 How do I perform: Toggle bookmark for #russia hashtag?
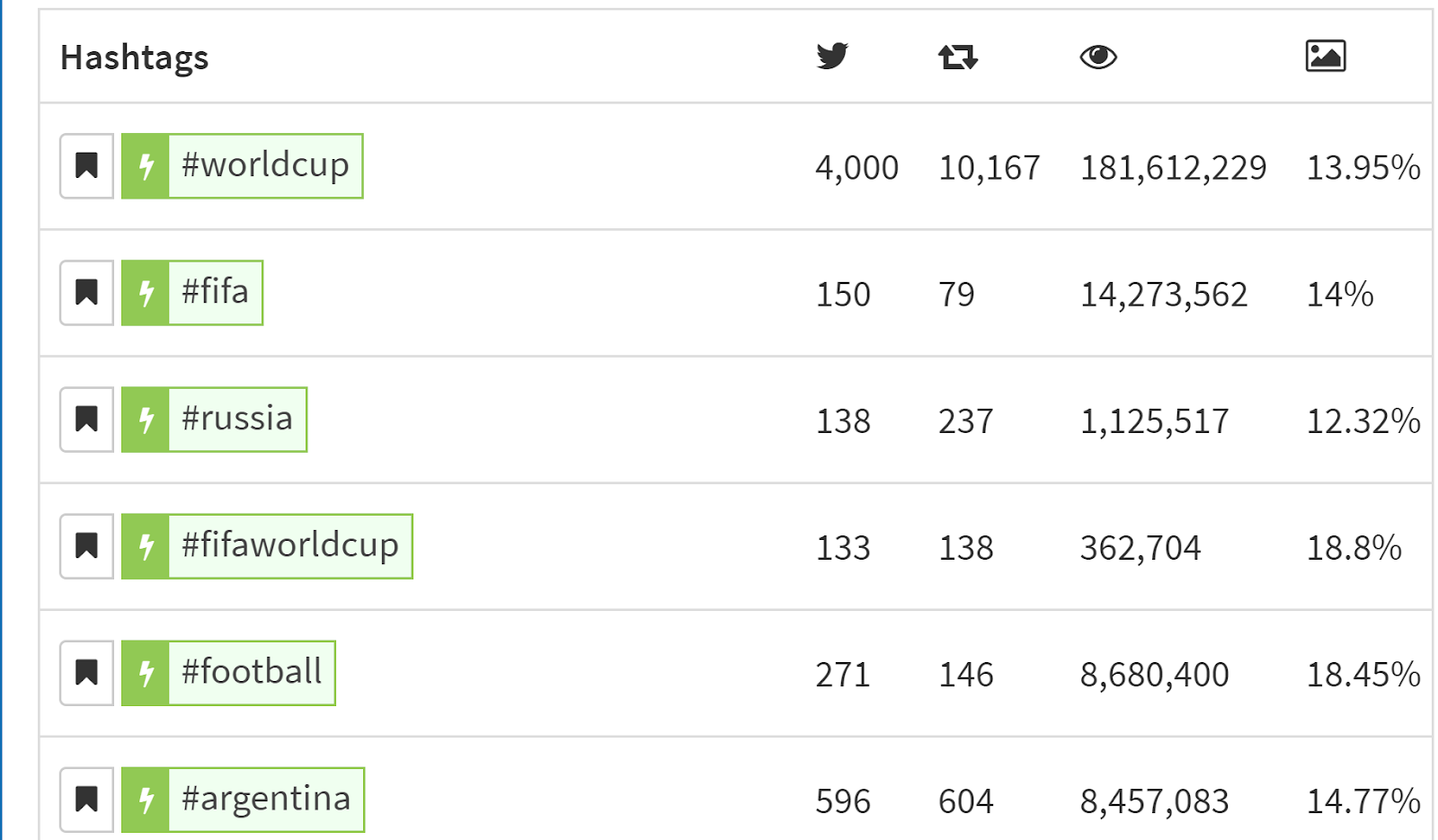click(86, 420)
